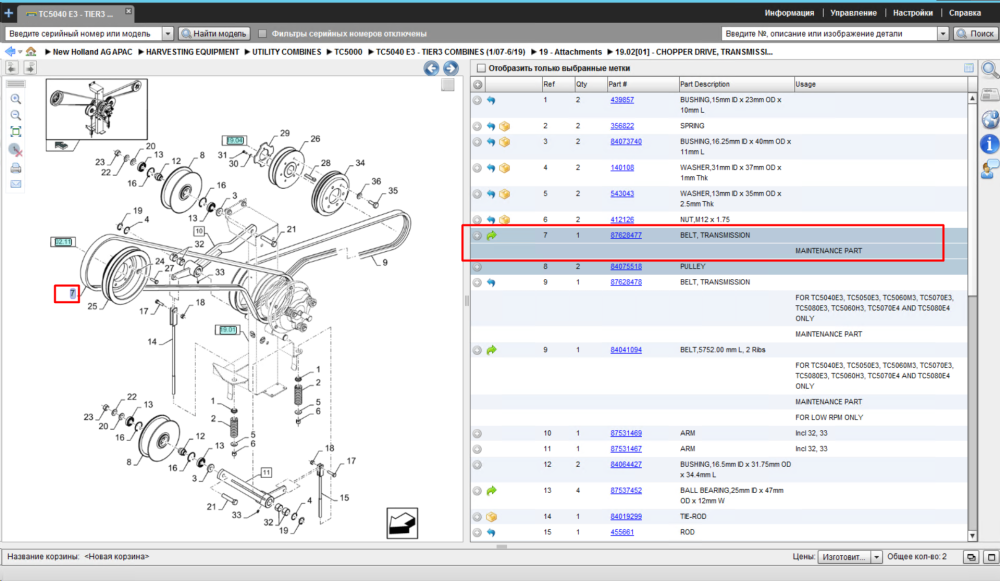Viewport: 1000px width, 581px height.
Task: Open the part search field dropdown
Action: coord(943,33)
